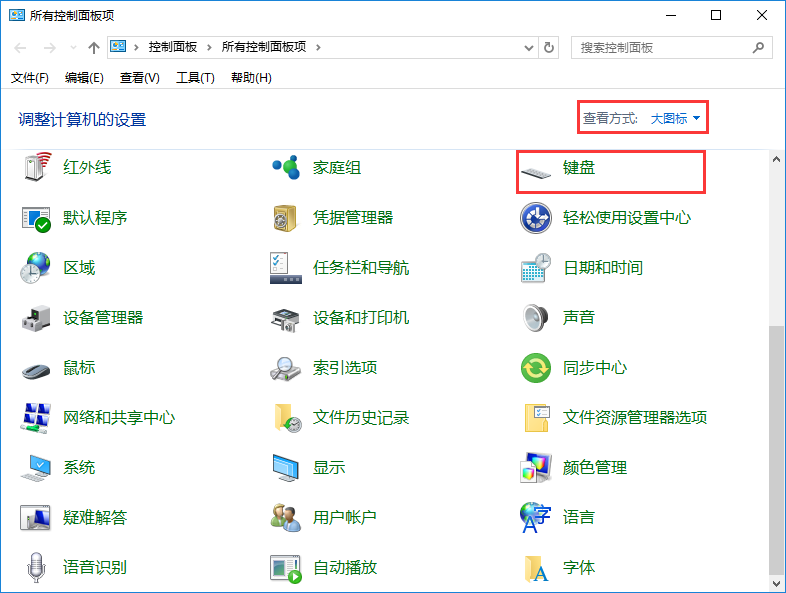Open the 网络和共享中心 icon
786x593 pixels.
[x=37, y=418]
